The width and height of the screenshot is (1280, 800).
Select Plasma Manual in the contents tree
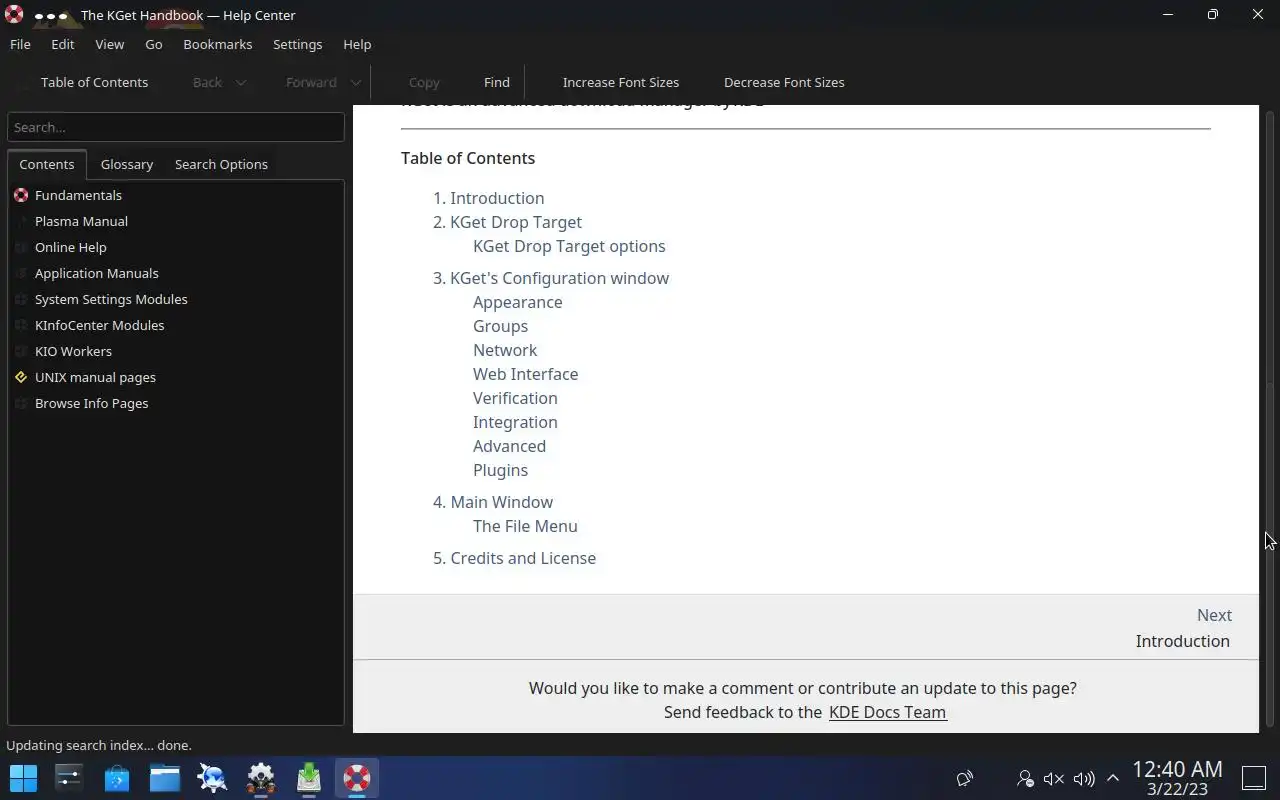81,221
